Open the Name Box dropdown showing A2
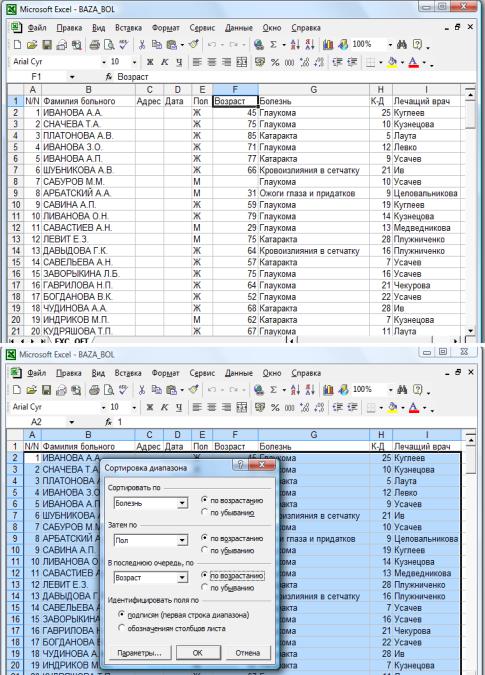This screenshot has width=485, height=675. (72, 422)
